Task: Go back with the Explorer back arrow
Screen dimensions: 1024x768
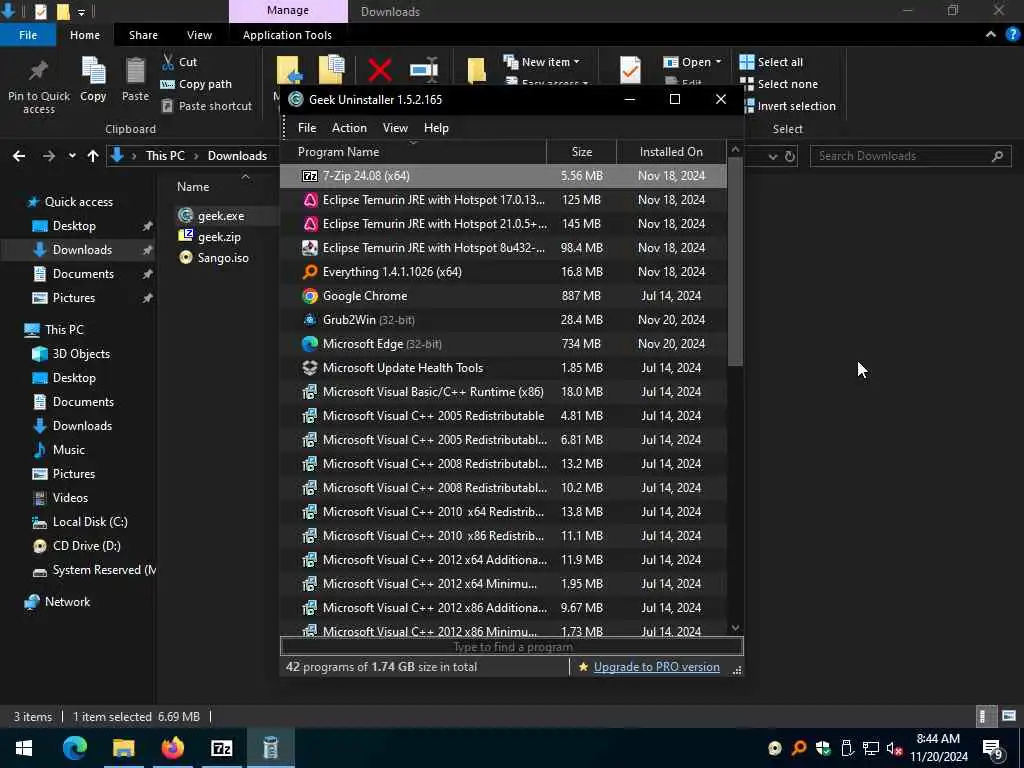Action: (x=19, y=156)
